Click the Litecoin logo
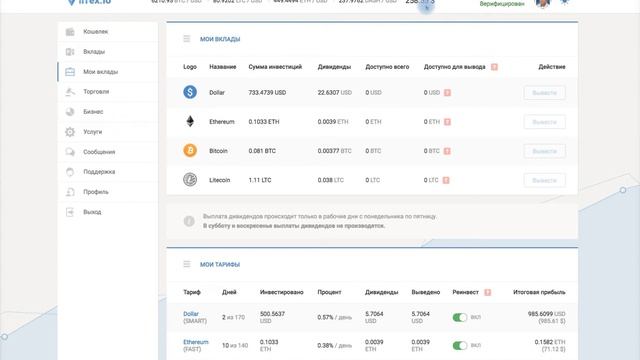The width and height of the screenshot is (640, 360). coord(190,179)
